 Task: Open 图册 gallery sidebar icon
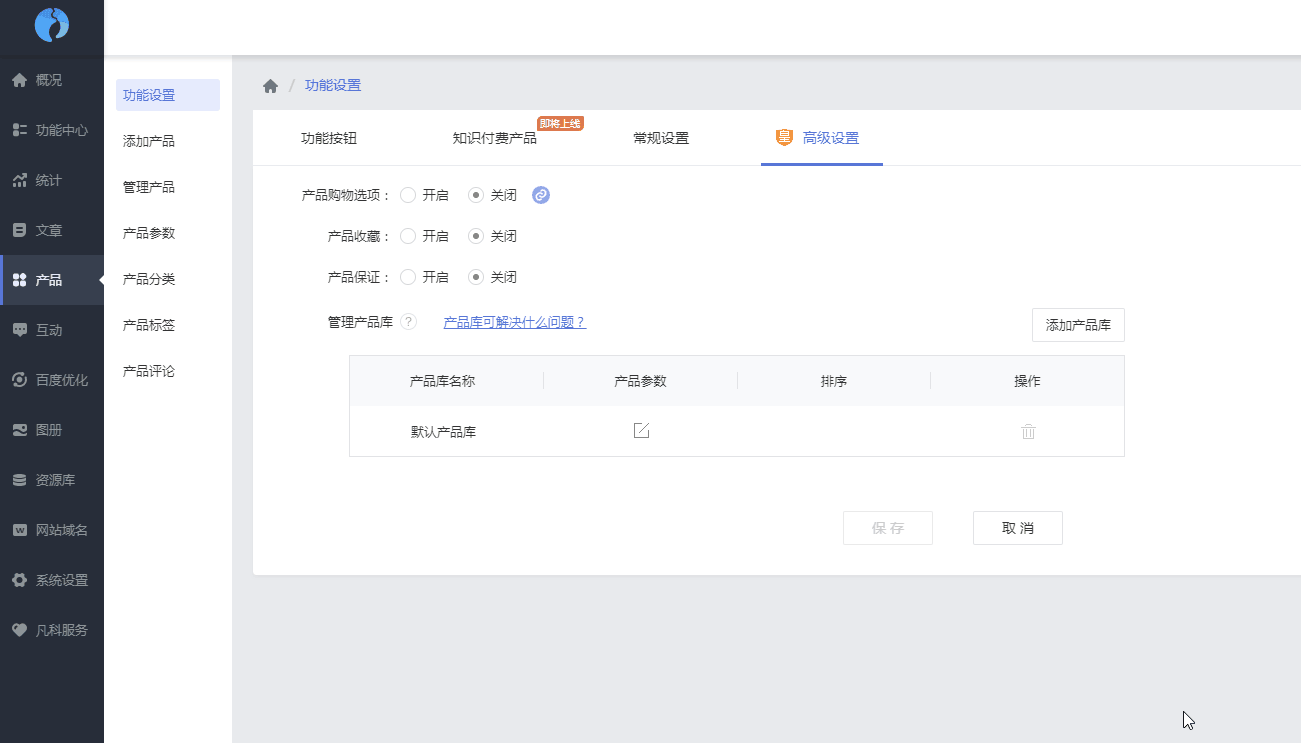(19, 430)
